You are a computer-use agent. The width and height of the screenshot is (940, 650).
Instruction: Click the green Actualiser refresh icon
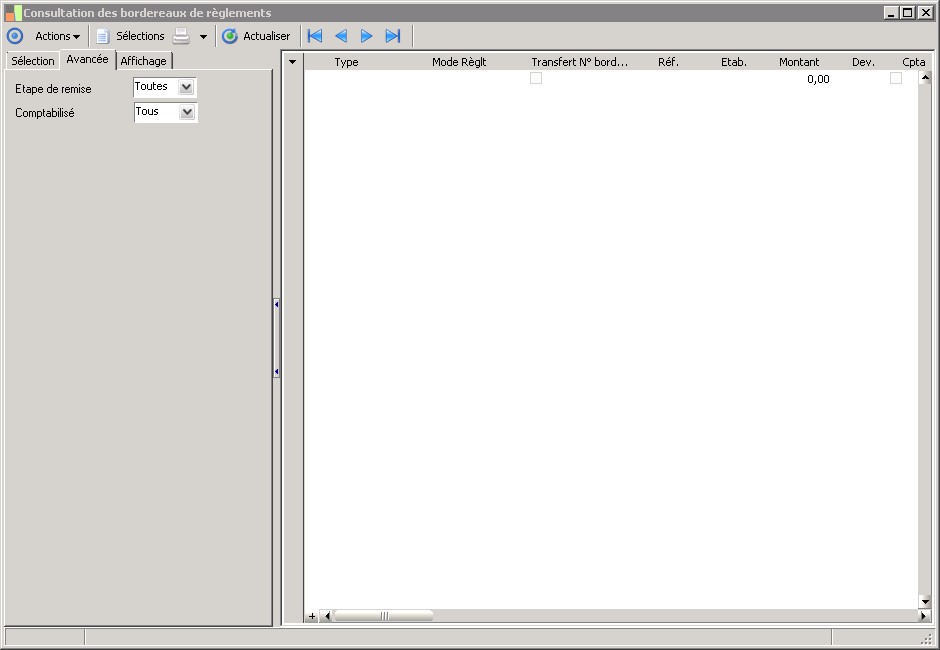(x=230, y=36)
